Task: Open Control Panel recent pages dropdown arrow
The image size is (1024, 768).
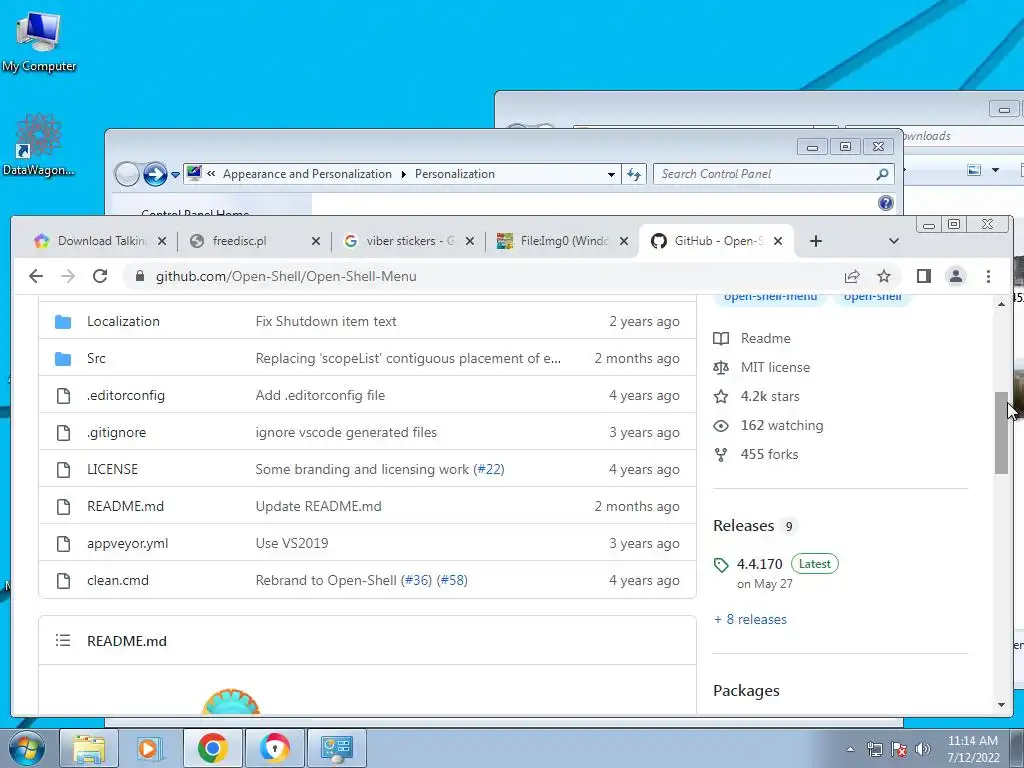Action: (x=175, y=174)
